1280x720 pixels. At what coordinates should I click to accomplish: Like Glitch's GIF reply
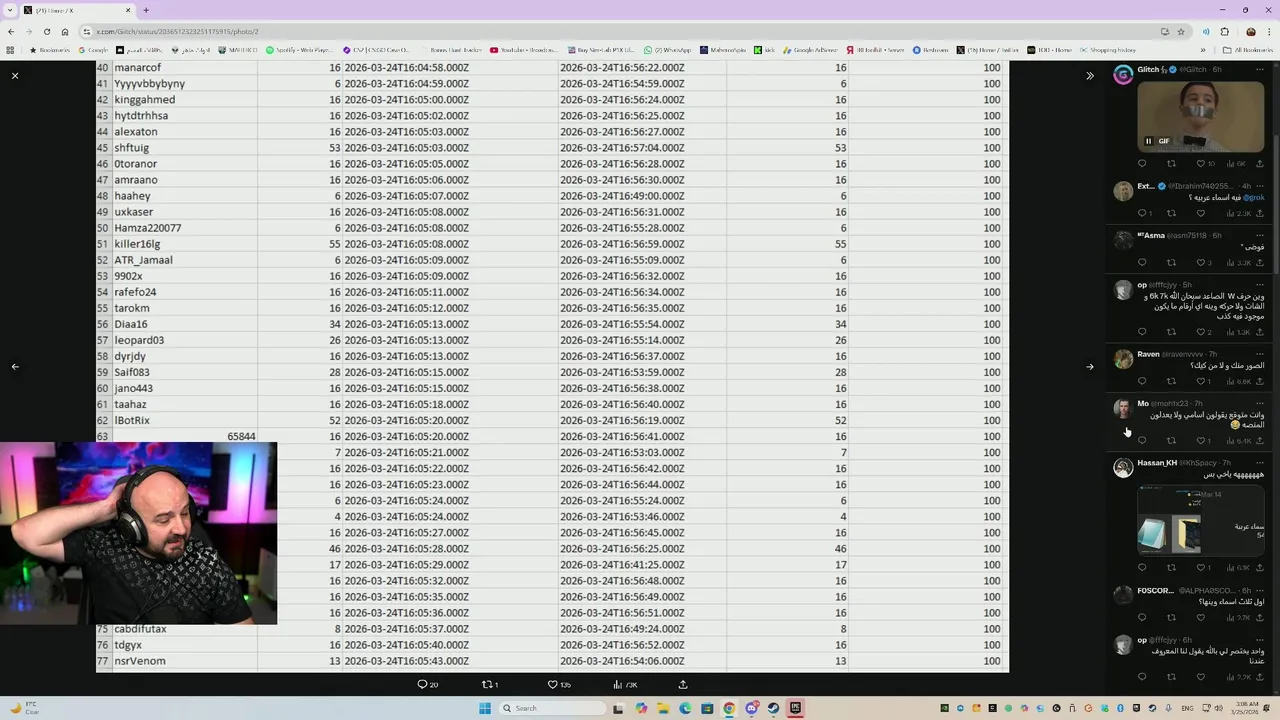pyautogui.click(x=1201, y=164)
